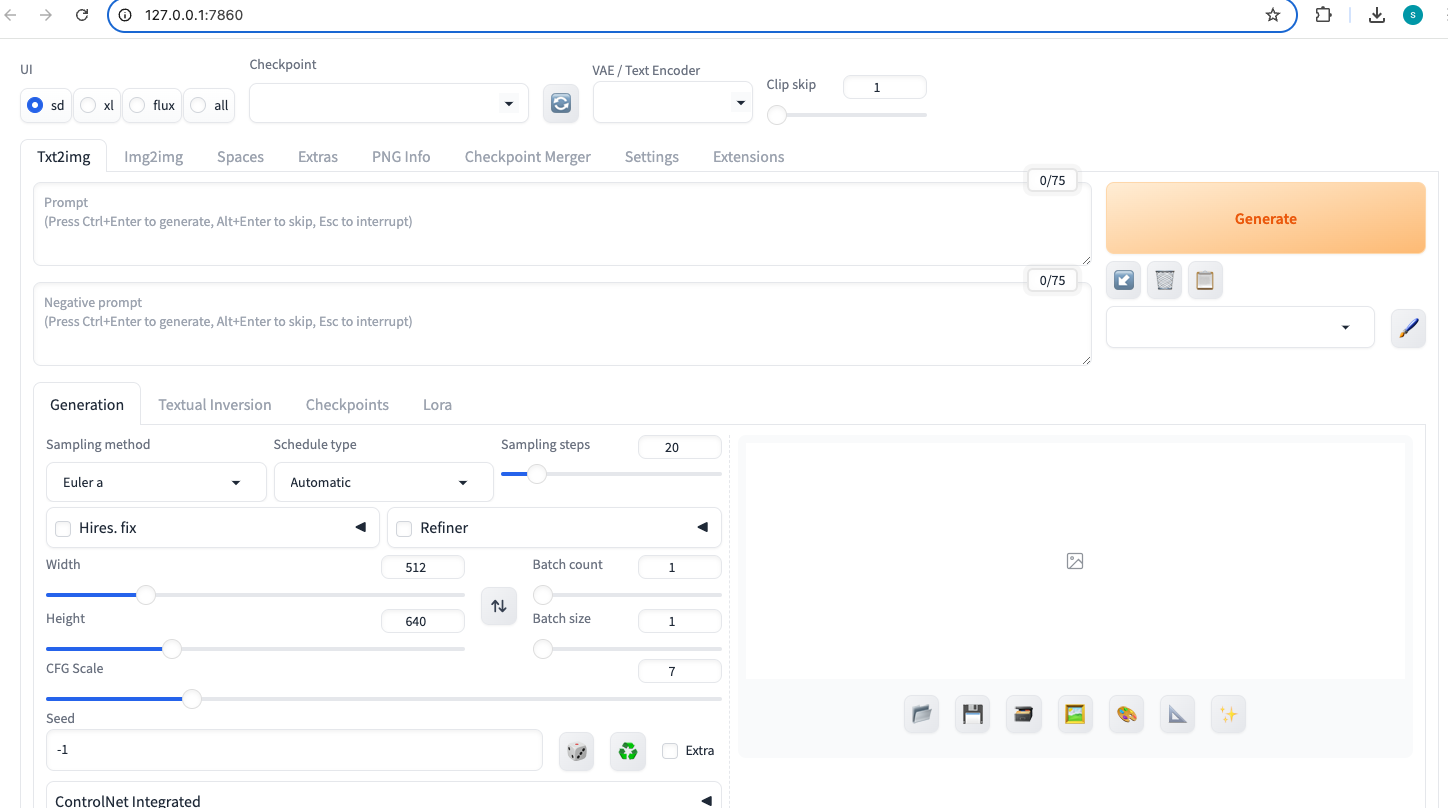Open the images output folder icon
This screenshot has height=808, width=1448.
pyautogui.click(x=921, y=714)
